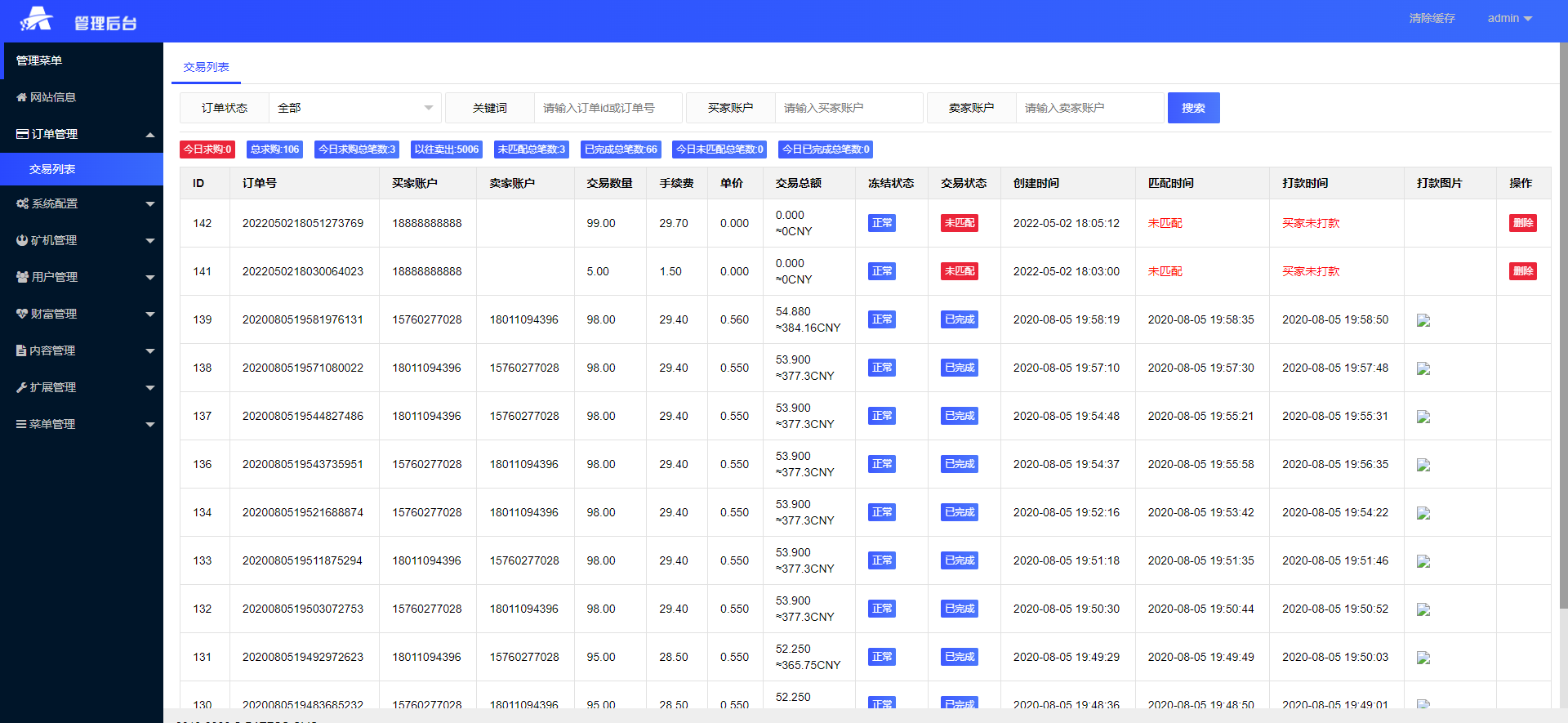Click the 今日求购:0 red badge
This screenshot has width=1568, height=723.
(207, 150)
